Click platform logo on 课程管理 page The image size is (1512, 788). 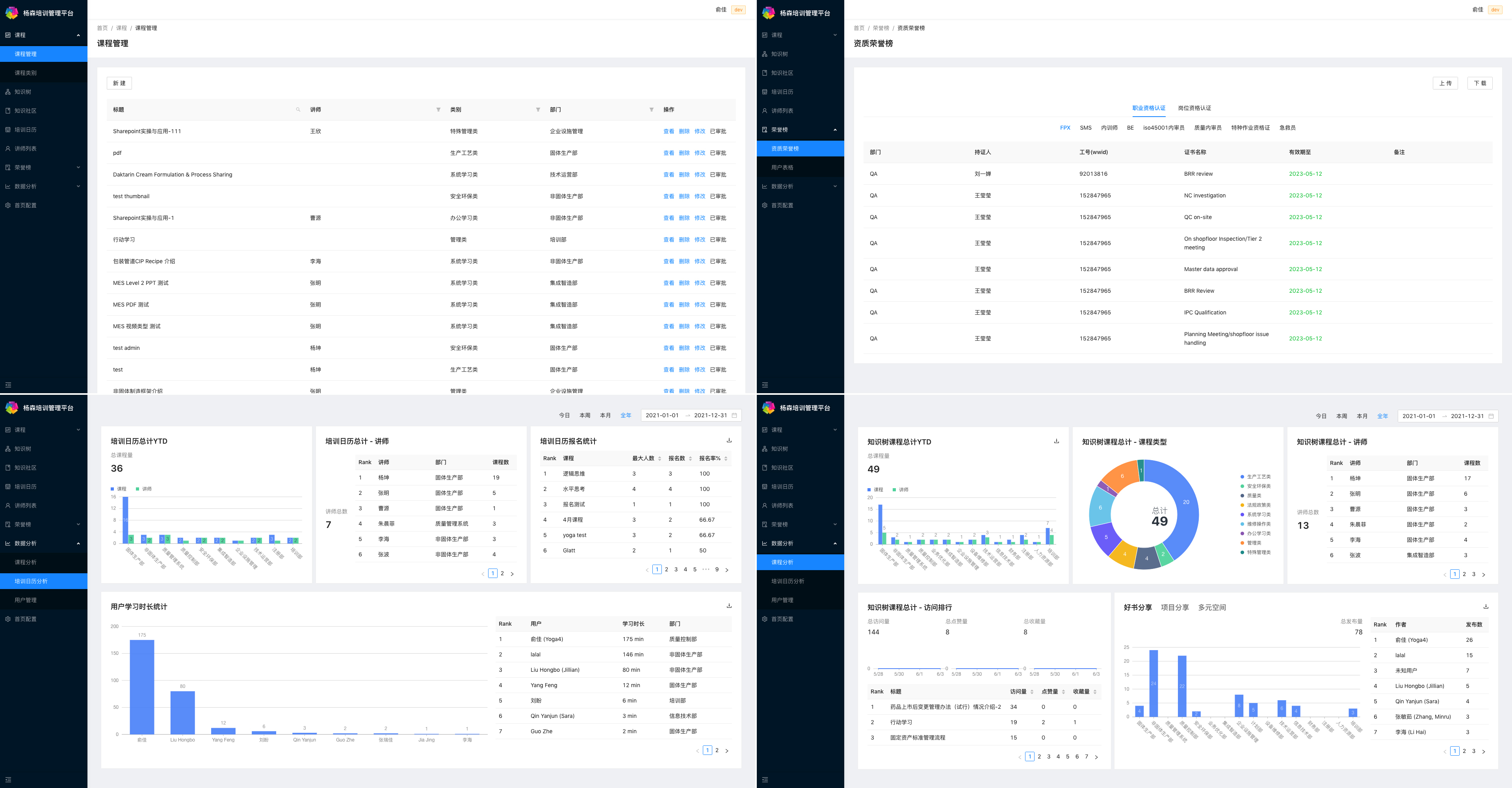[12, 13]
